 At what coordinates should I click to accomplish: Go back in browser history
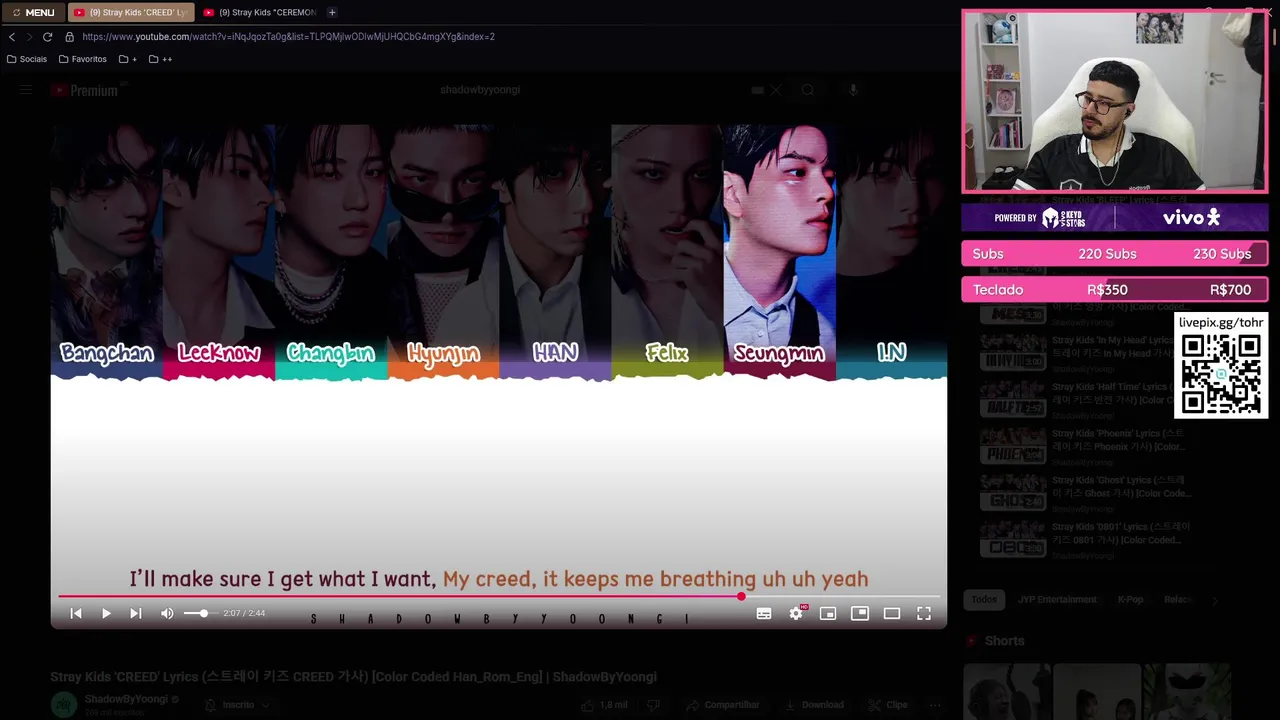point(12,37)
